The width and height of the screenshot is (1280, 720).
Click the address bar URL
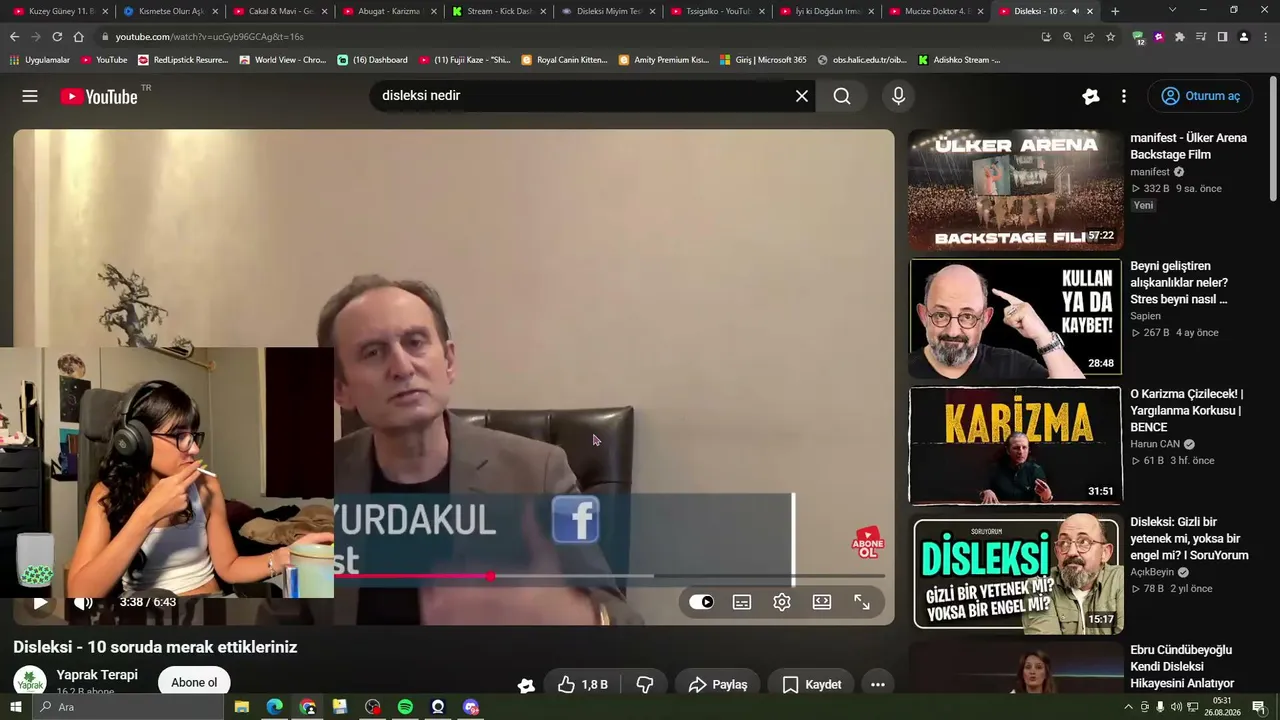(209, 37)
